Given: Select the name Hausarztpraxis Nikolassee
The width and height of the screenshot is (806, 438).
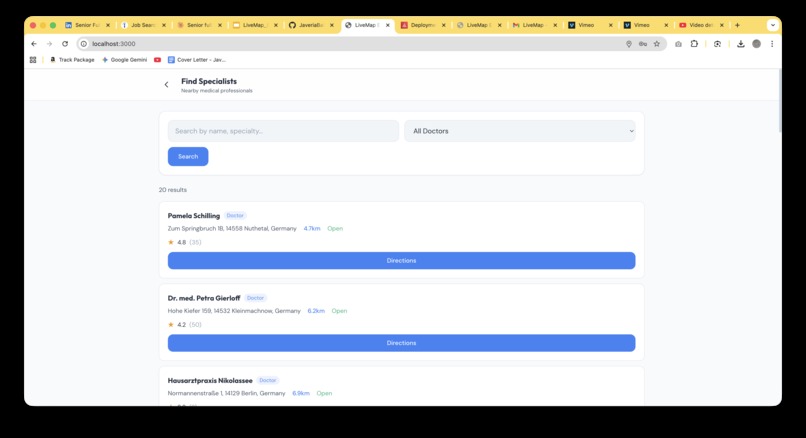Looking at the screenshot, I should tap(210, 381).
